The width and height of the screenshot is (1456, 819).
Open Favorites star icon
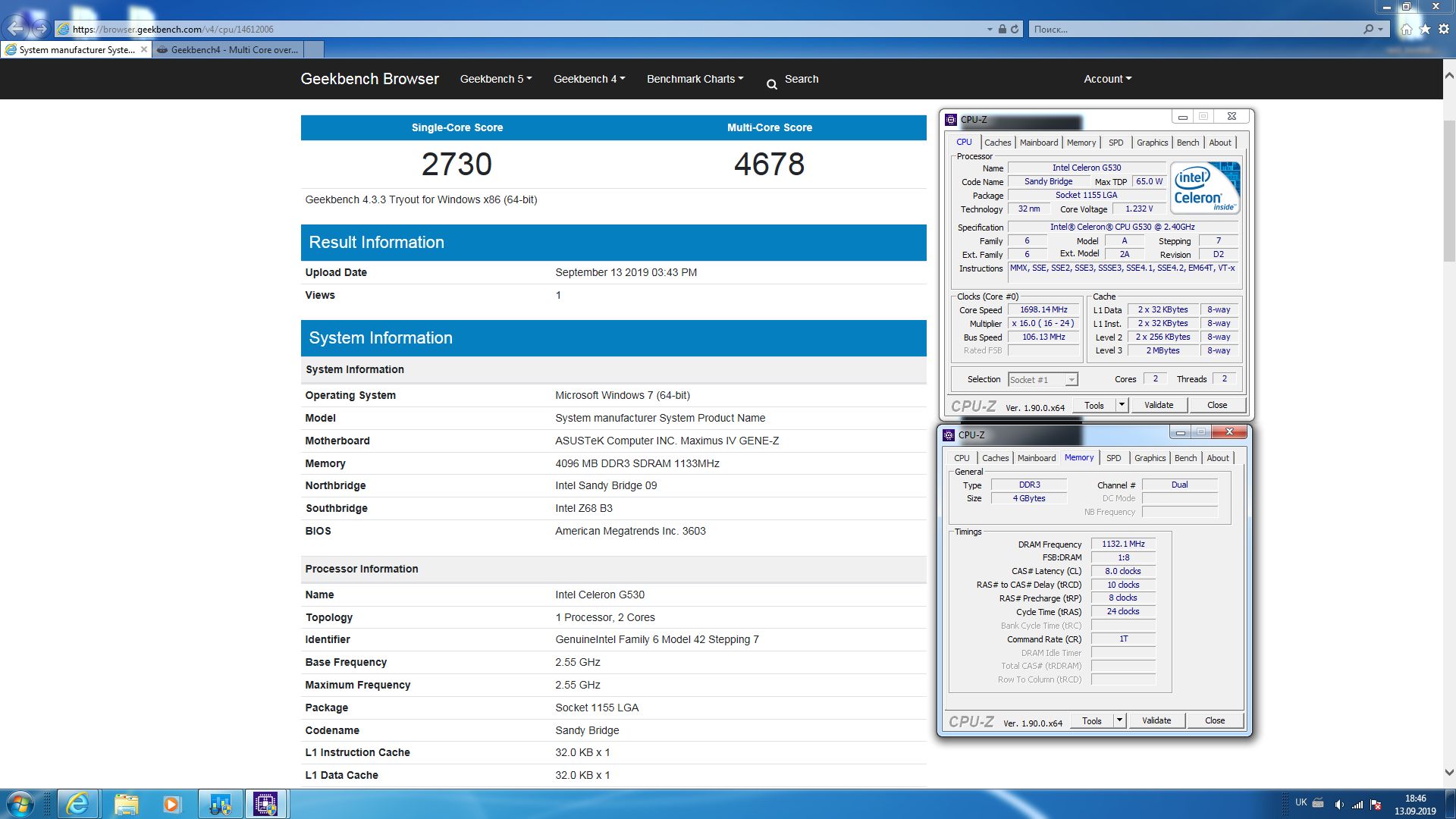[x=1425, y=29]
